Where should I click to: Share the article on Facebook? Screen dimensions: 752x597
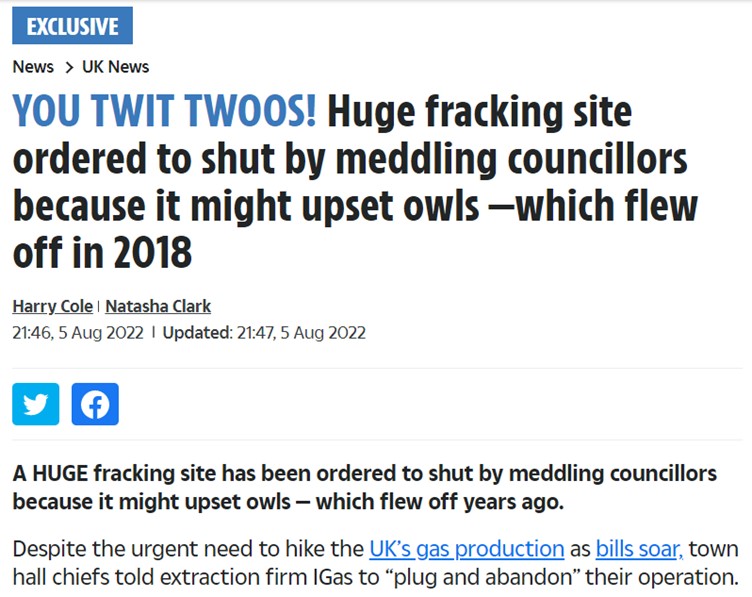(x=95, y=404)
